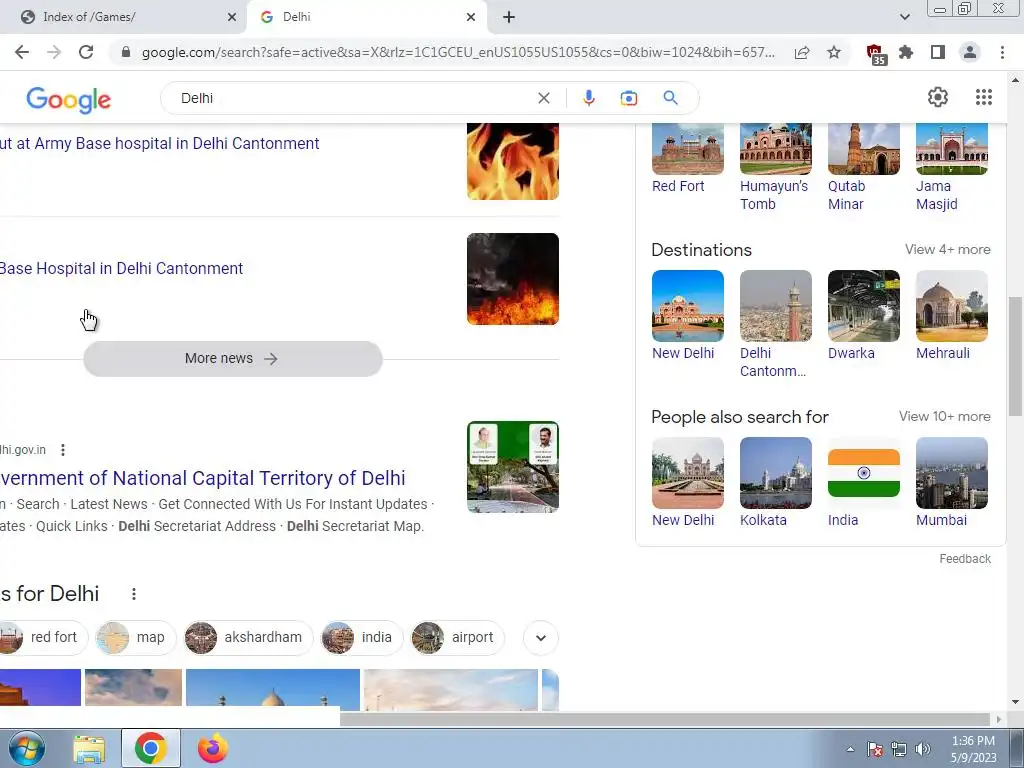Screen dimensions: 1024x768
Task: Open Mehrauli destination card
Action: (952, 315)
